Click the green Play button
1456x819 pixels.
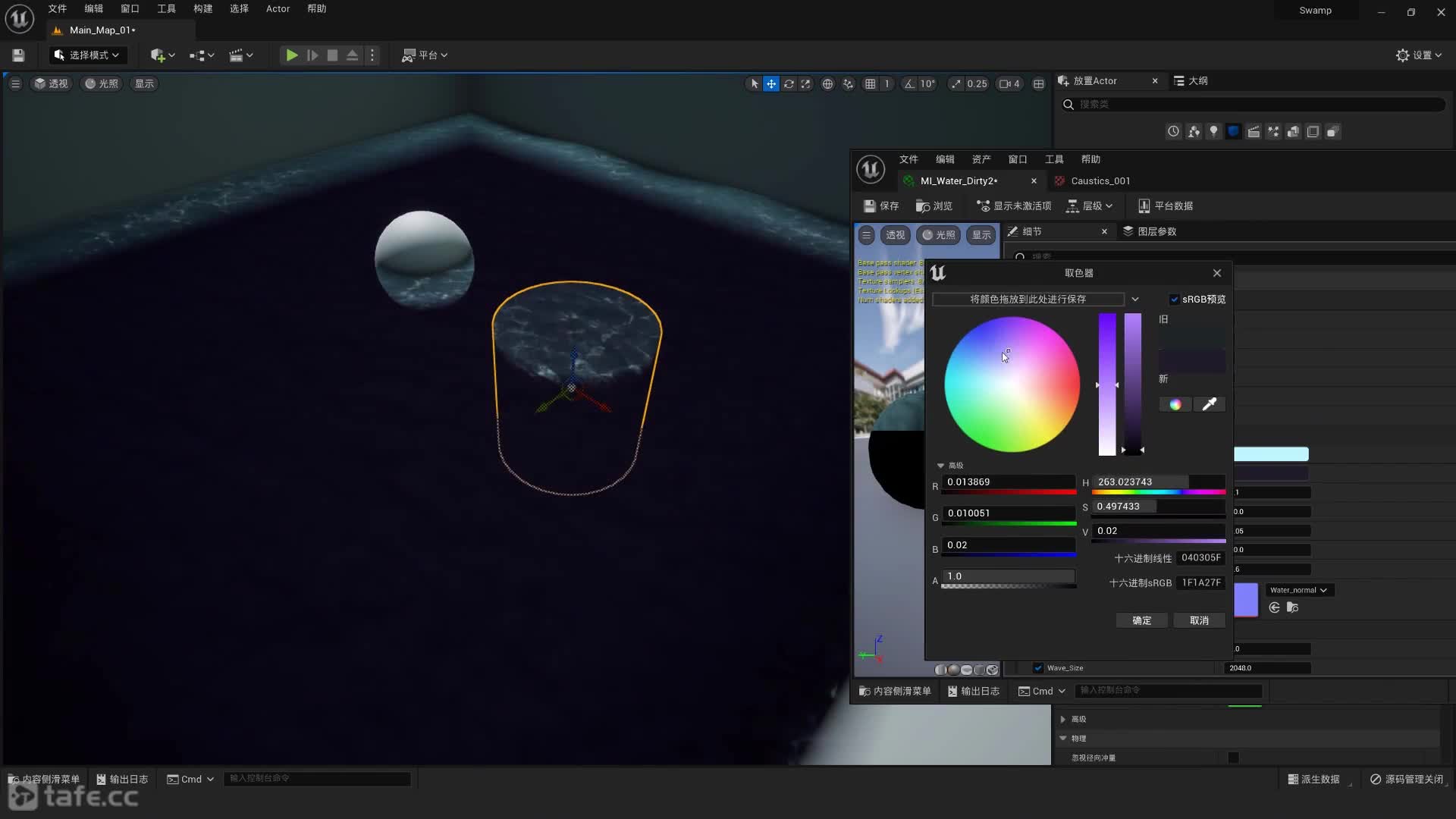pos(291,55)
